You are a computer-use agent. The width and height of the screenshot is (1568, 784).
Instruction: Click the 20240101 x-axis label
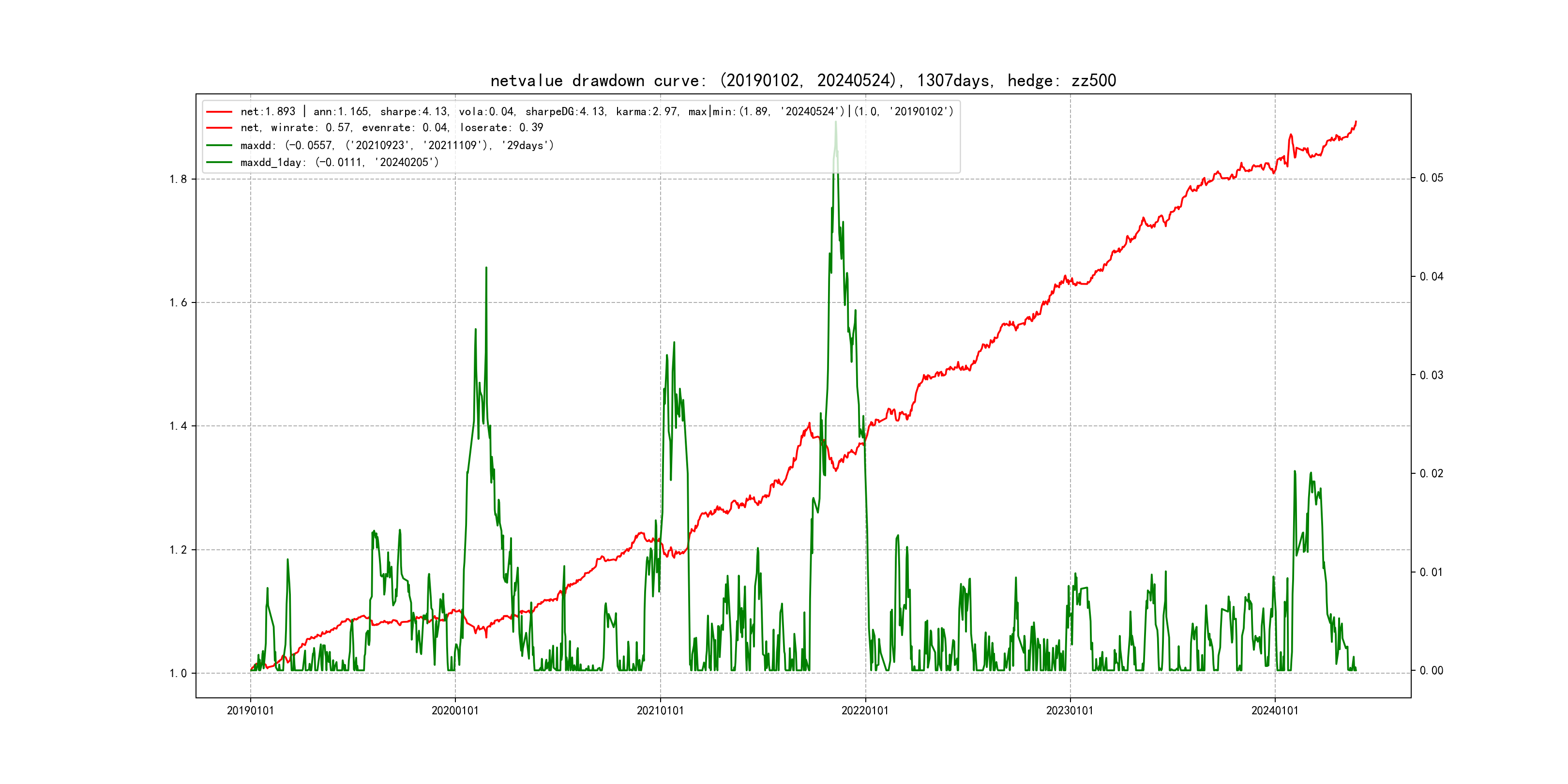pyautogui.click(x=1275, y=711)
